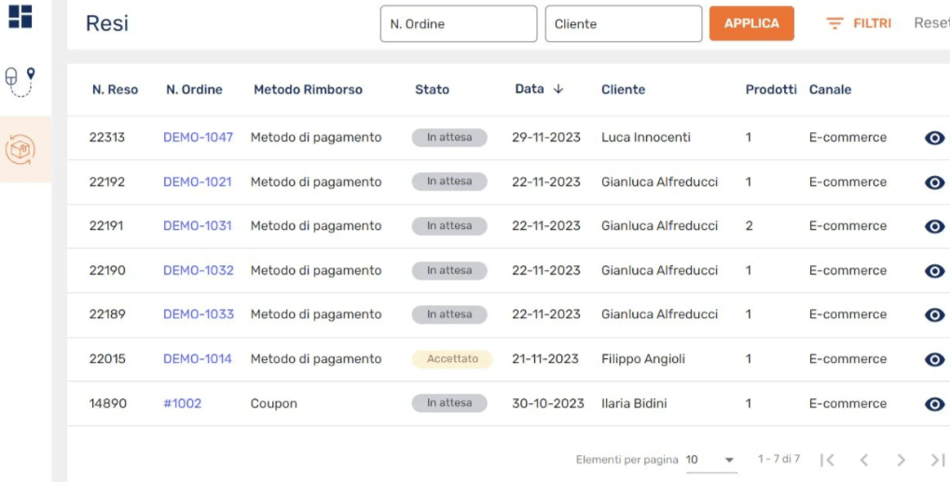Open order link DEMO-1047
950x482 pixels.
pyautogui.click(x=198, y=137)
